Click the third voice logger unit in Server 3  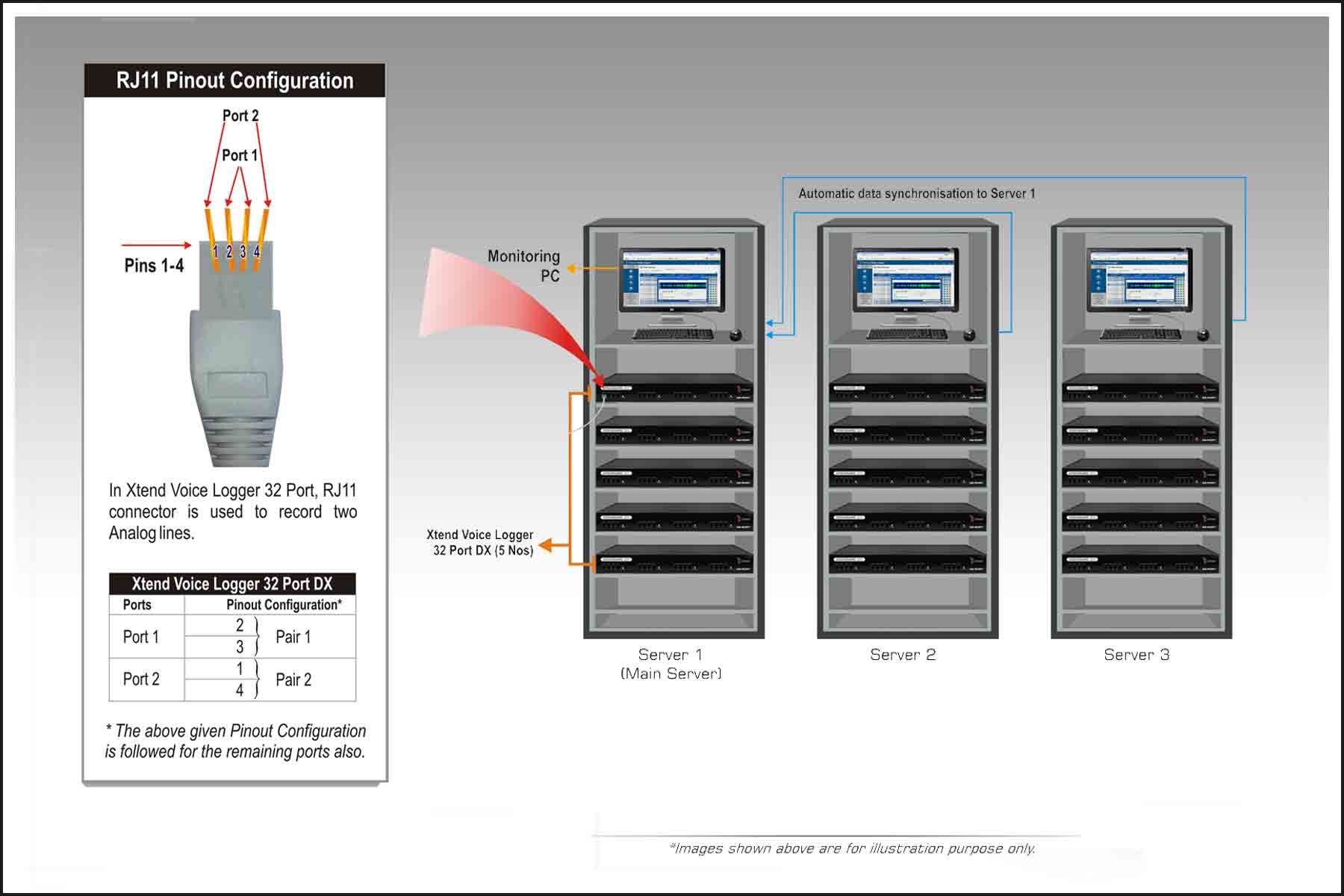(1141, 473)
